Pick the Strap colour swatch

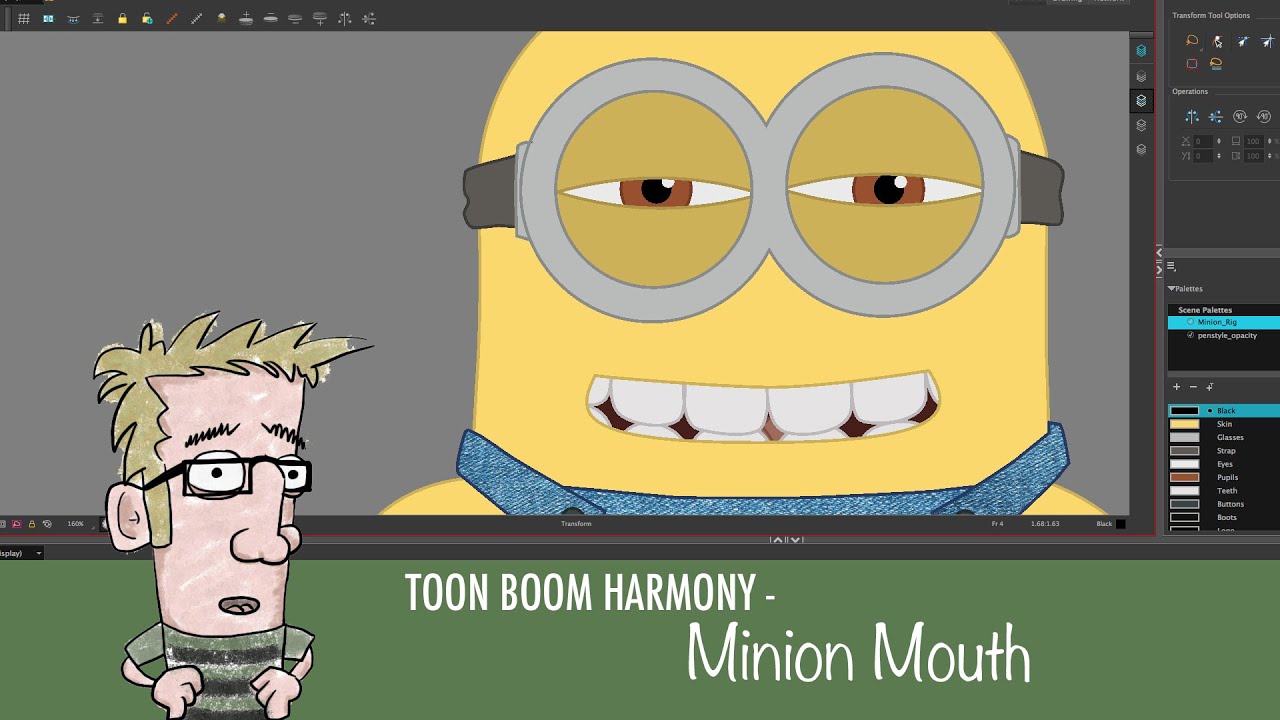(x=1185, y=451)
